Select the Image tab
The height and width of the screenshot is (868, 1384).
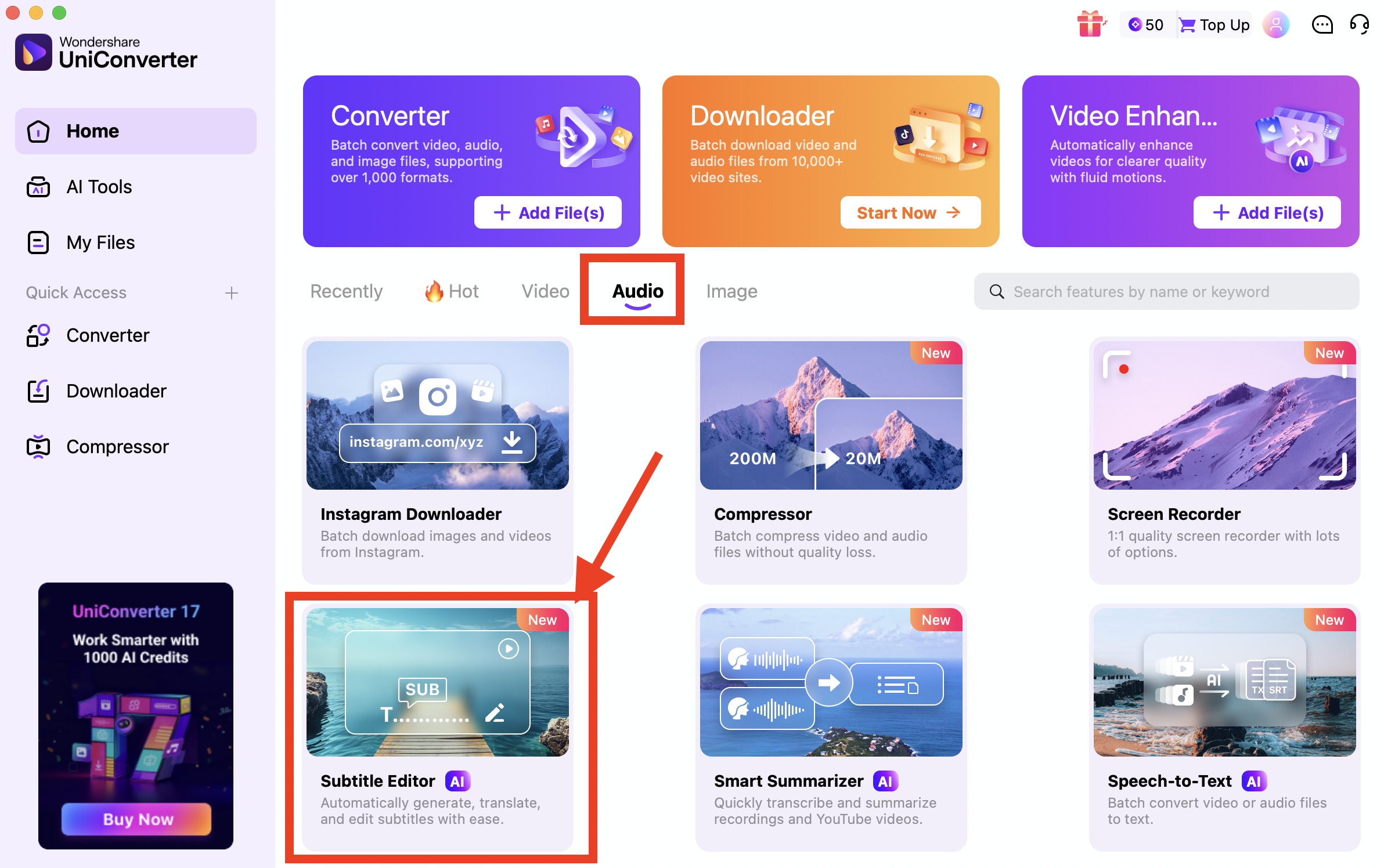coord(731,291)
